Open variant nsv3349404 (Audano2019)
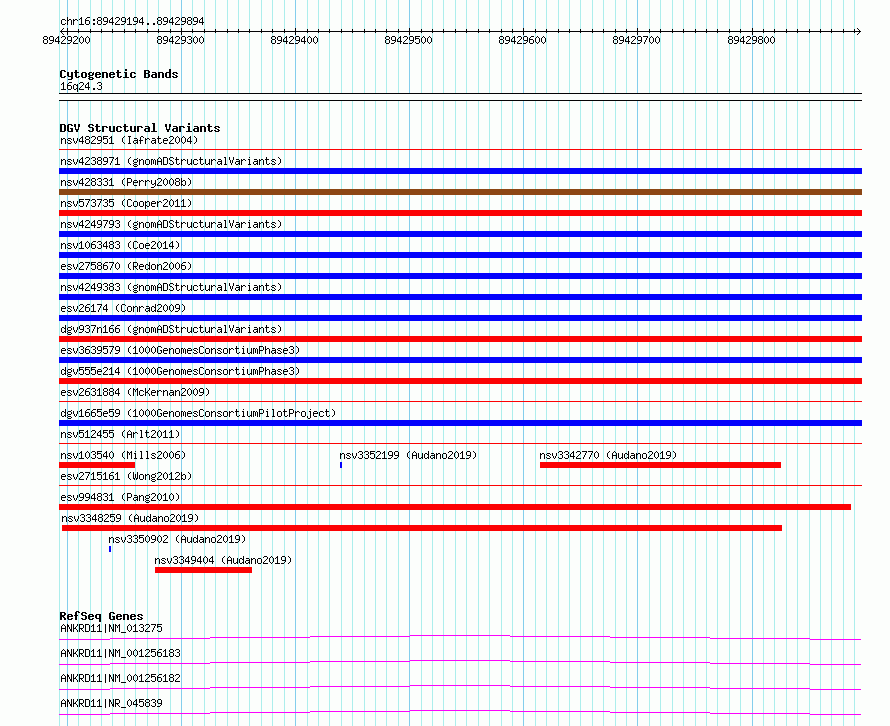The height and width of the screenshot is (726, 890). pyautogui.click(x=223, y=560)
